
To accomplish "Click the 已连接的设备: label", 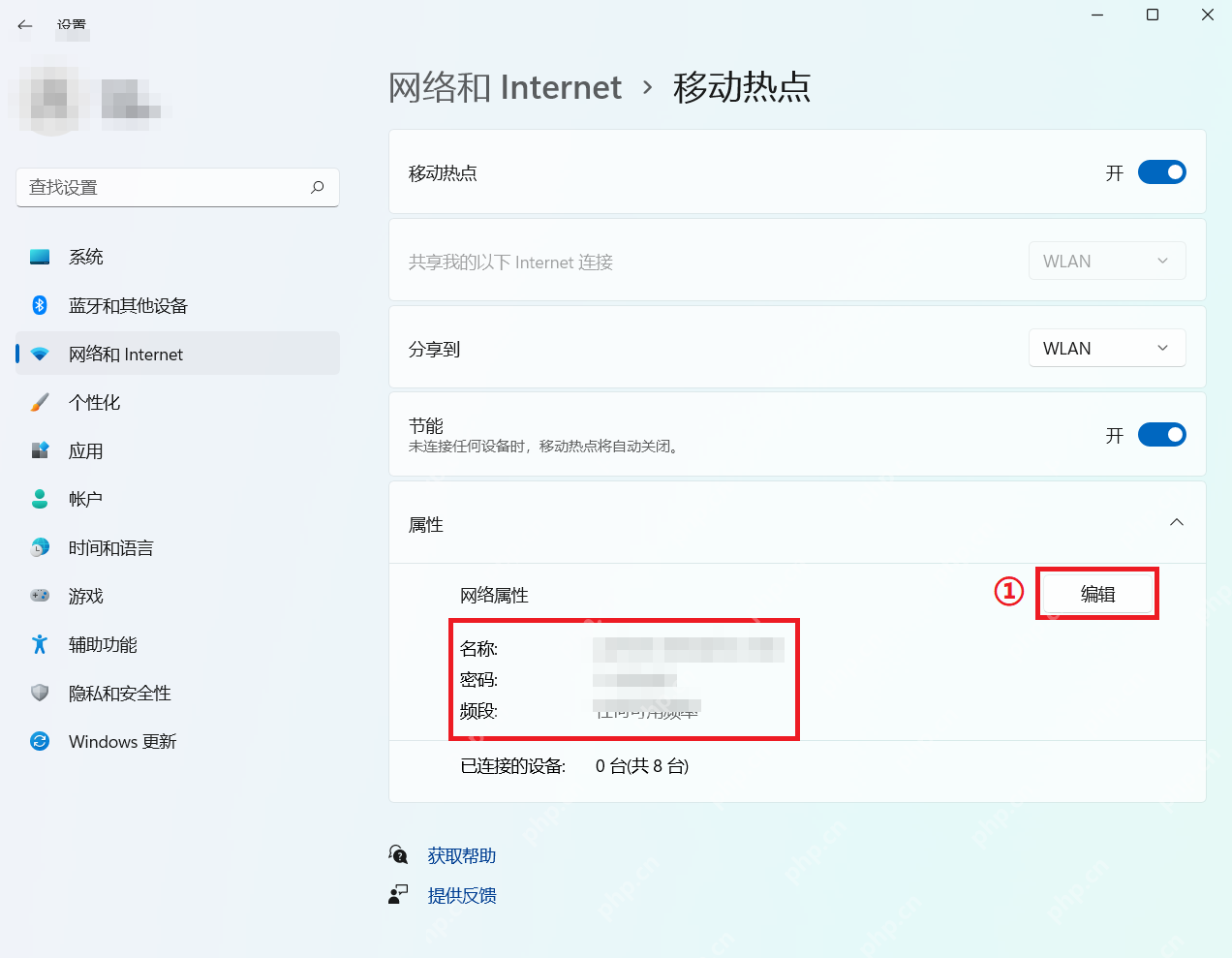I will click(x=512, y=766).
